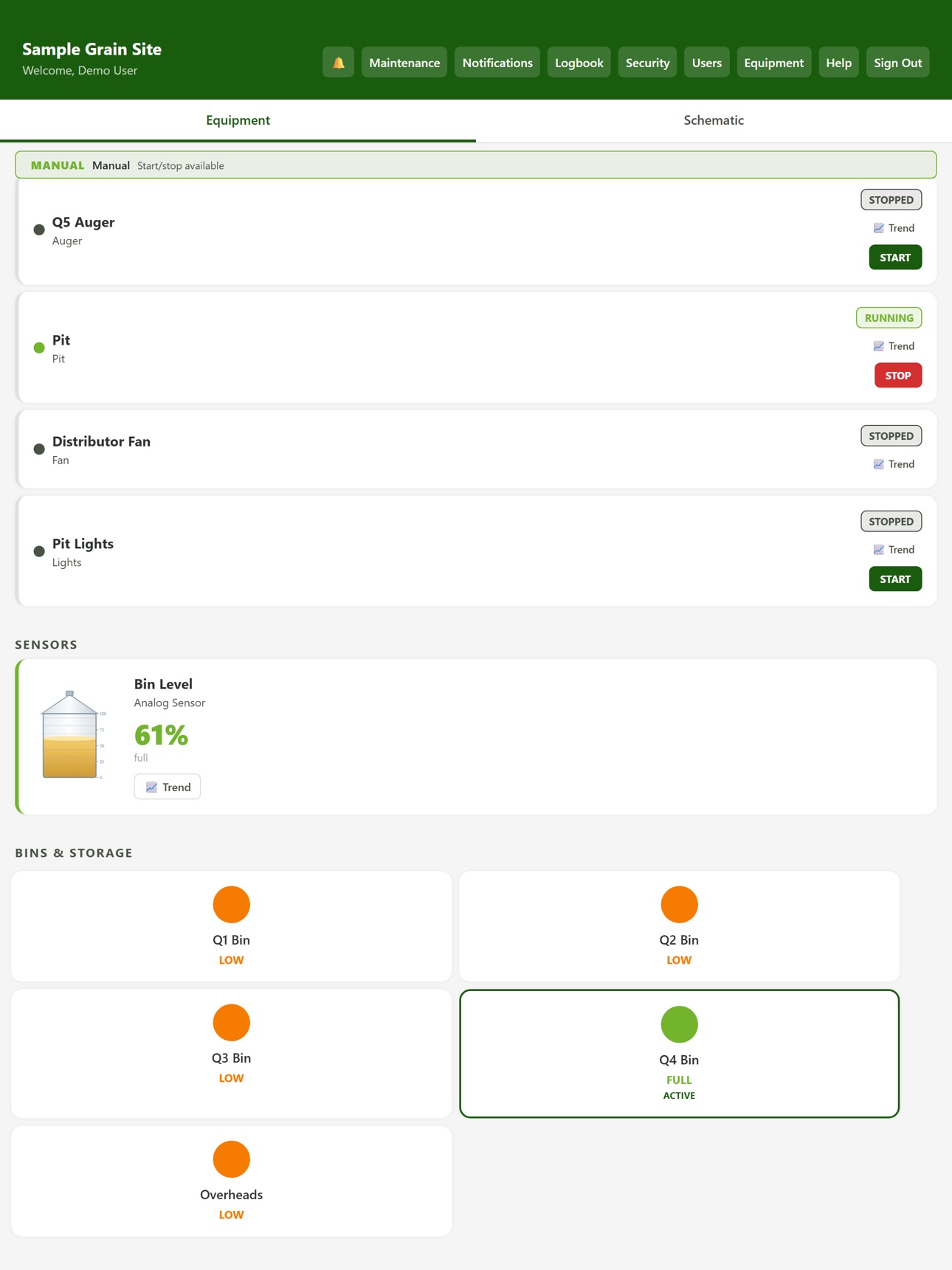952x1270 pixels.
Task: Select Overheads orange indicator
Action: [231, 1159]
